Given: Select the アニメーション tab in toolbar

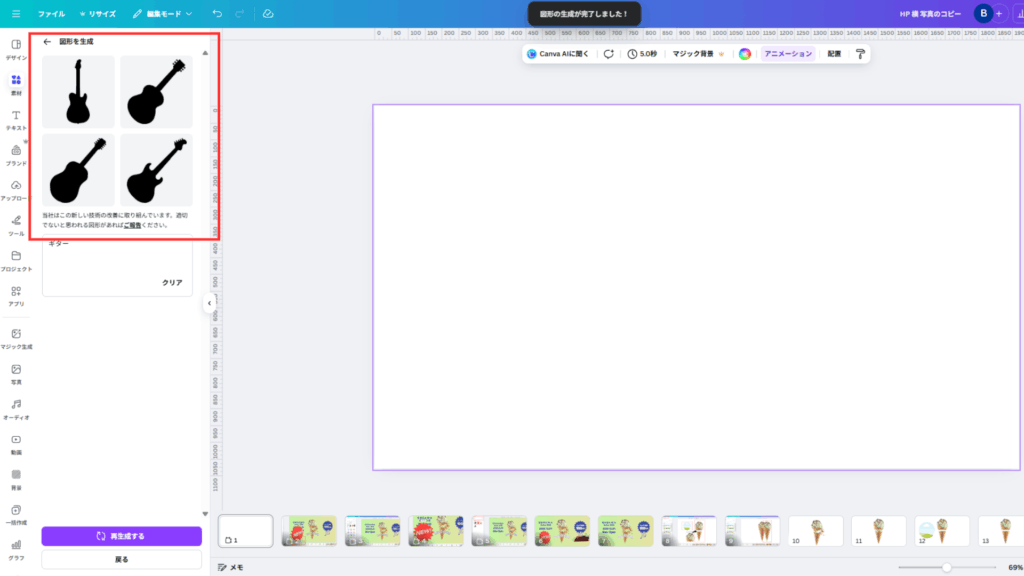Looking at the screenshot, I should pyautogui.click(x=788, y=54).
